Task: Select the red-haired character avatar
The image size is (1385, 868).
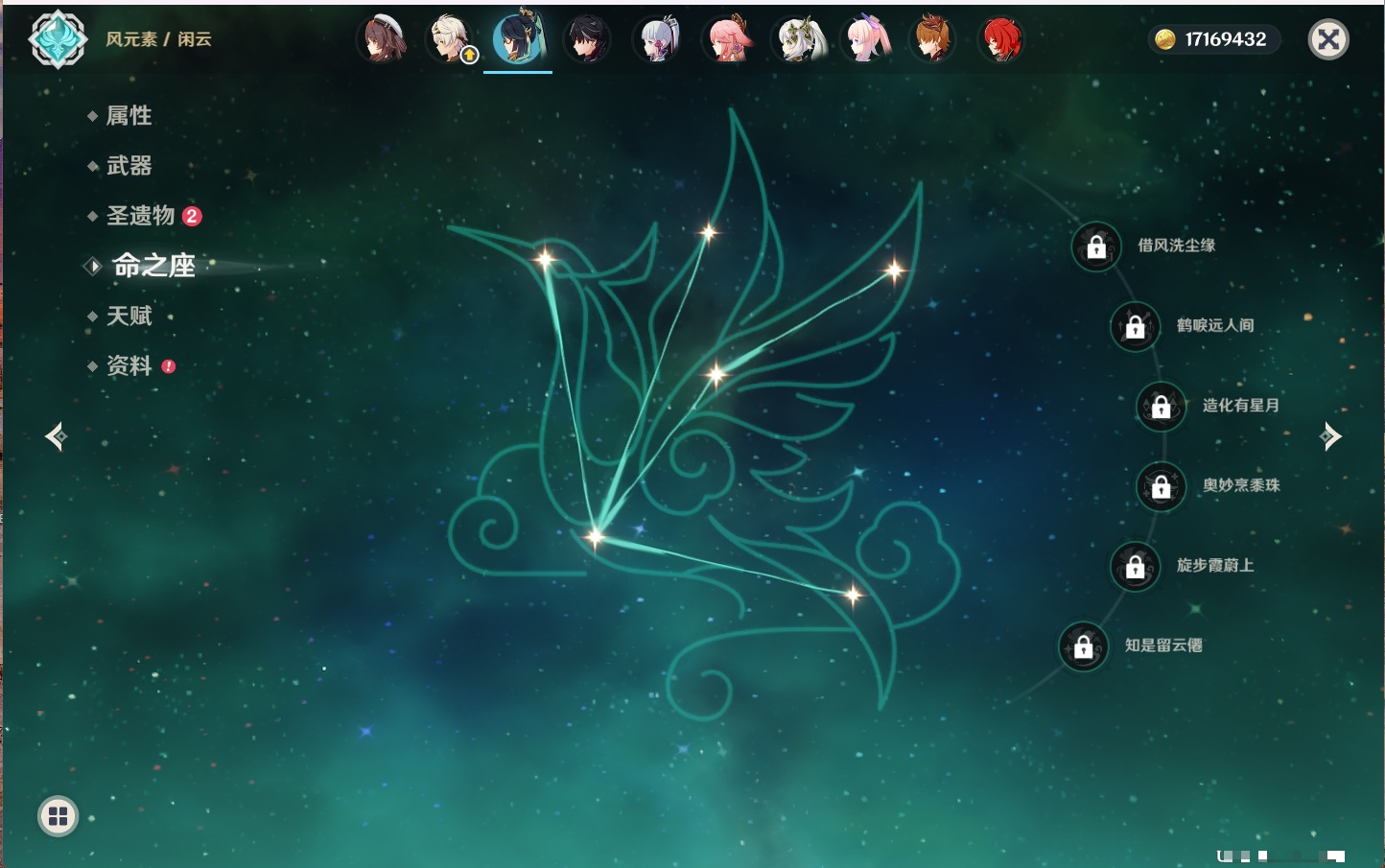Action: 1000,39
